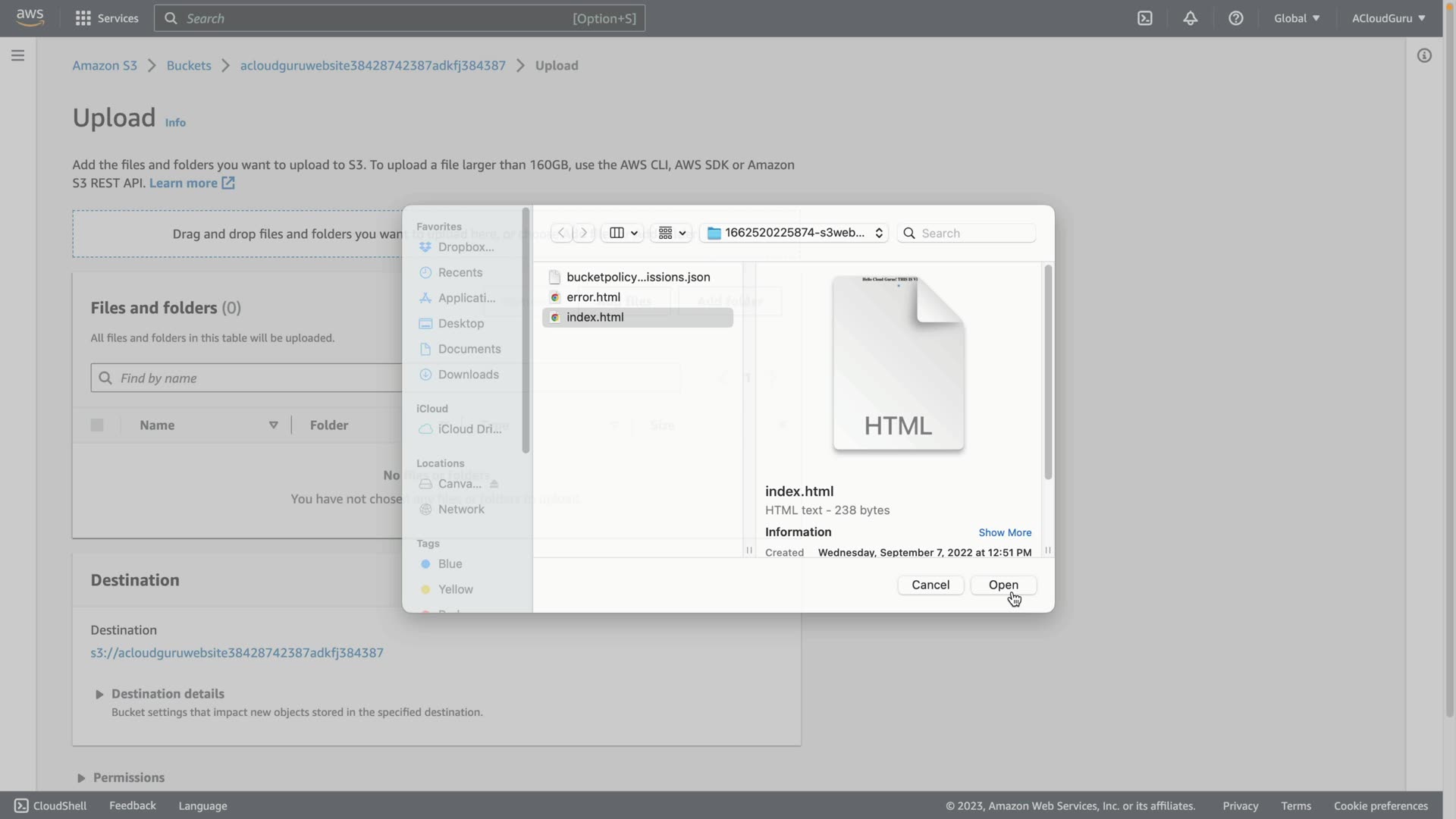Open the folder path popup in file dialog
The width and height of the screenshot is (1456, 819).
click(794, 233)
